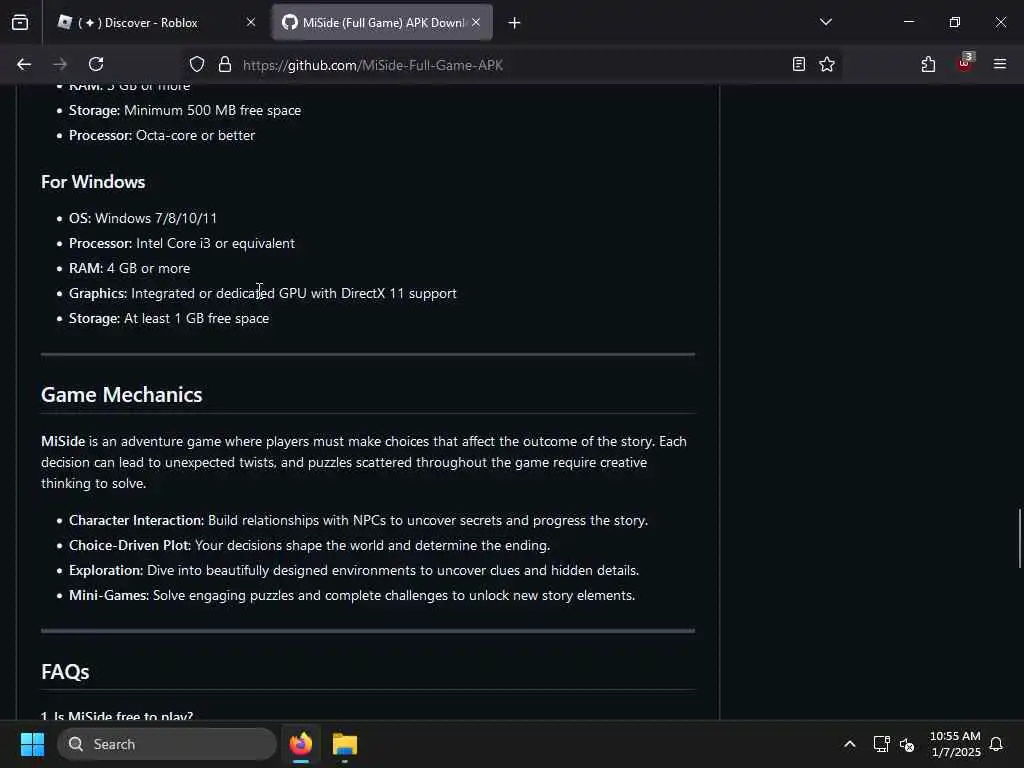The width and height of the screenshot is (1024, 768).
Task: Open the extensions puzzle icon
Action: click(928, 64)
